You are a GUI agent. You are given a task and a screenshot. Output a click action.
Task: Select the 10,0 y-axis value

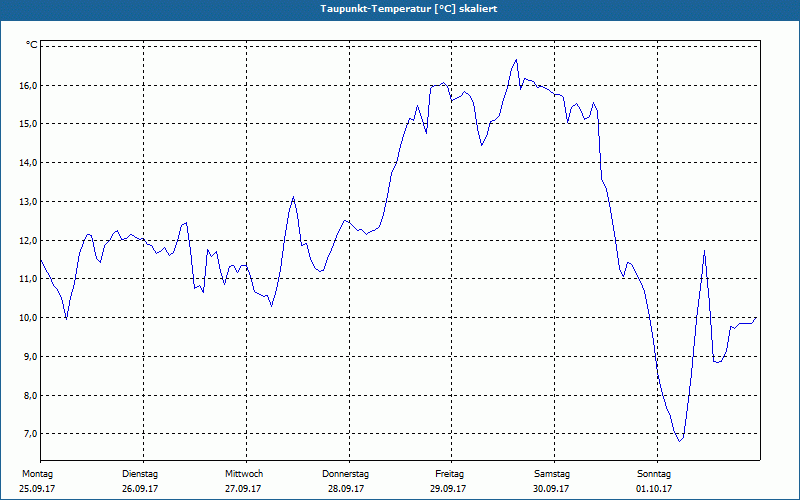tap(29, 318)
